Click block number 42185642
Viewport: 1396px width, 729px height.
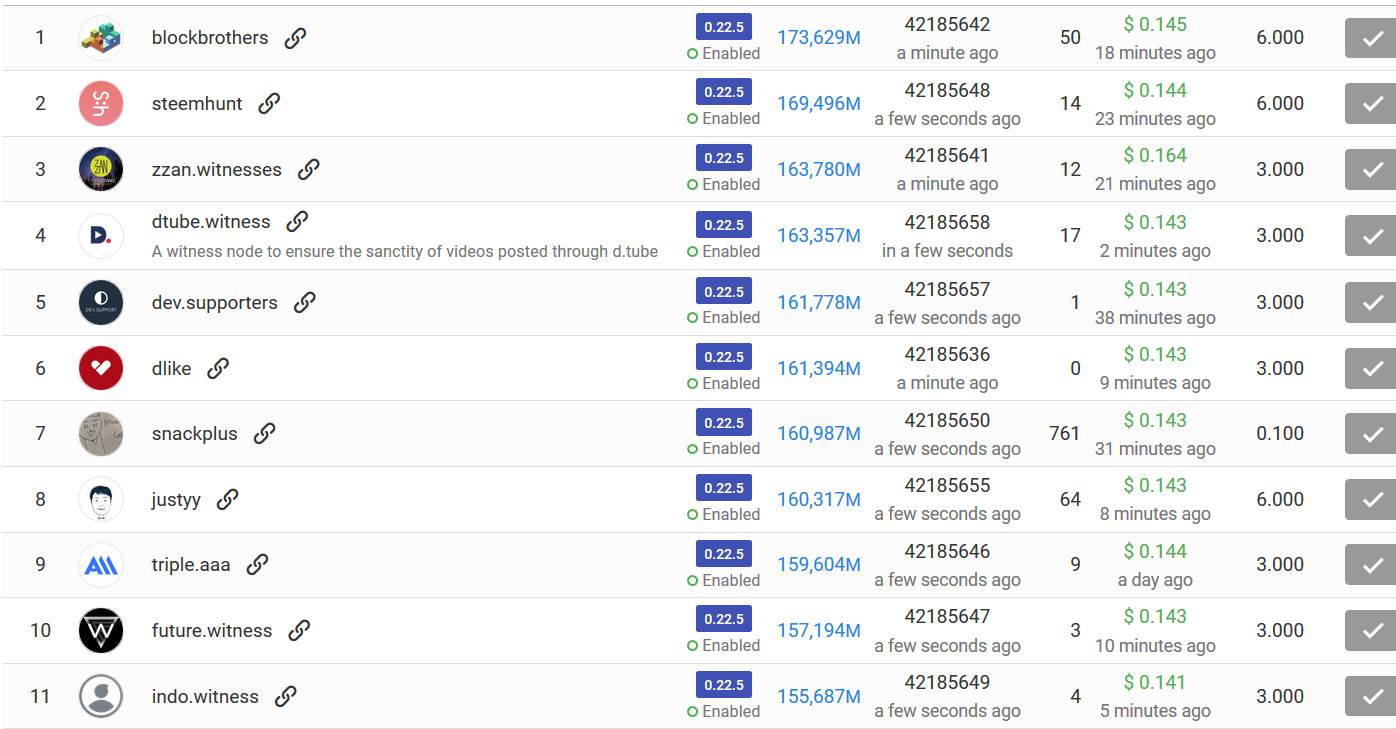pyautogui.click(x=947, y=25)
